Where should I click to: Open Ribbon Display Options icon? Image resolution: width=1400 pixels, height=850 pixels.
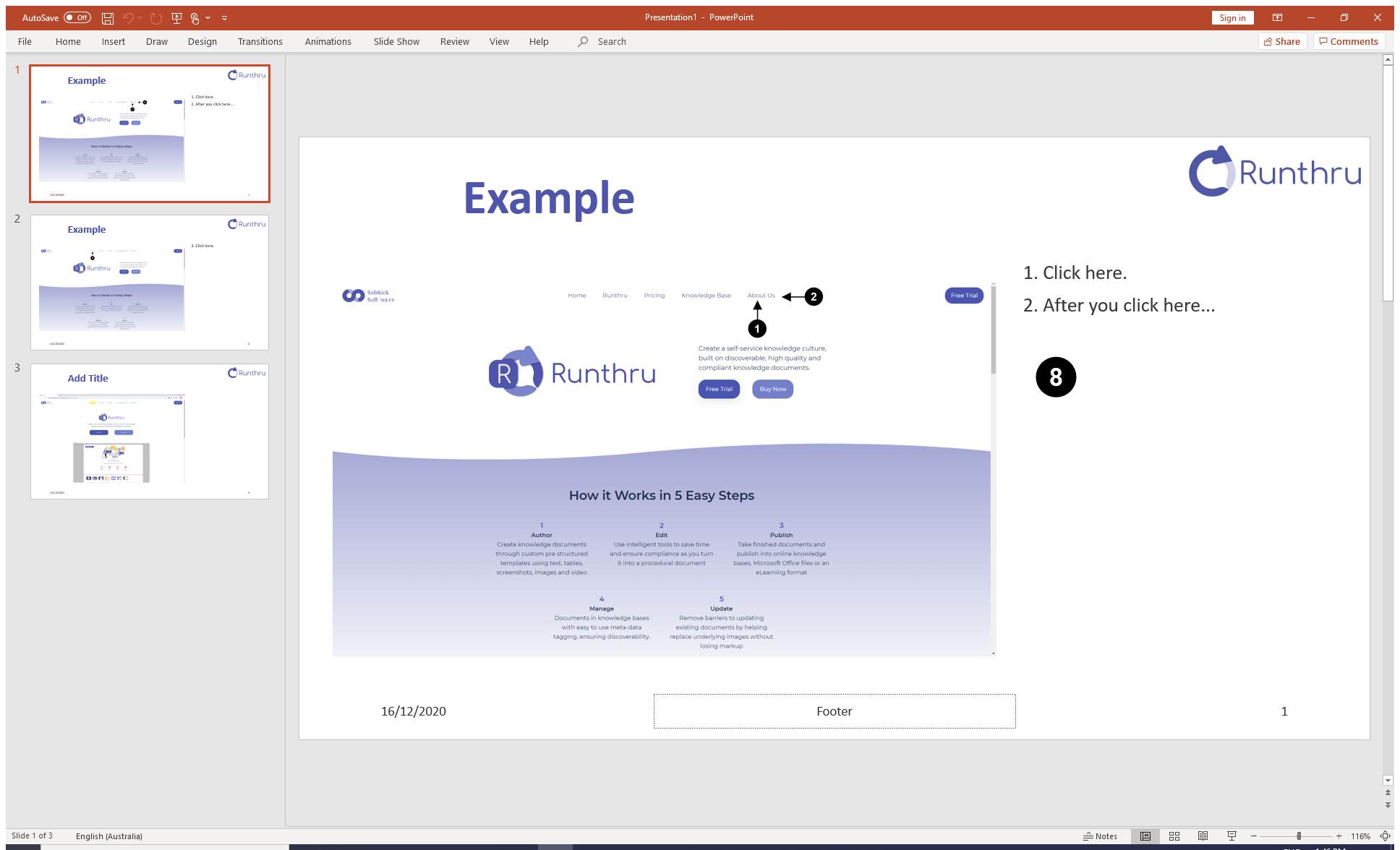(1278, 18)
